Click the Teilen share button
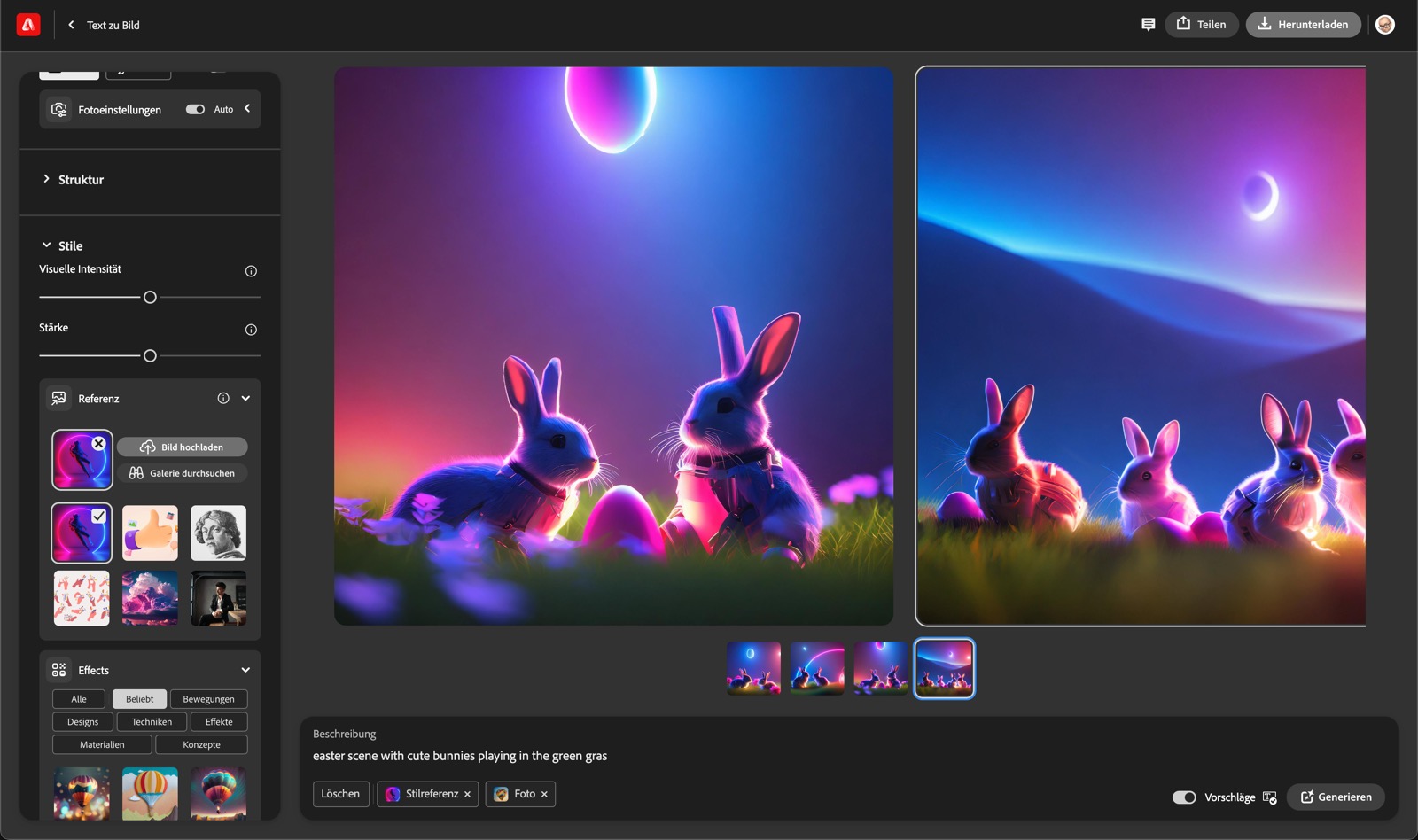 click(1201, 25)
